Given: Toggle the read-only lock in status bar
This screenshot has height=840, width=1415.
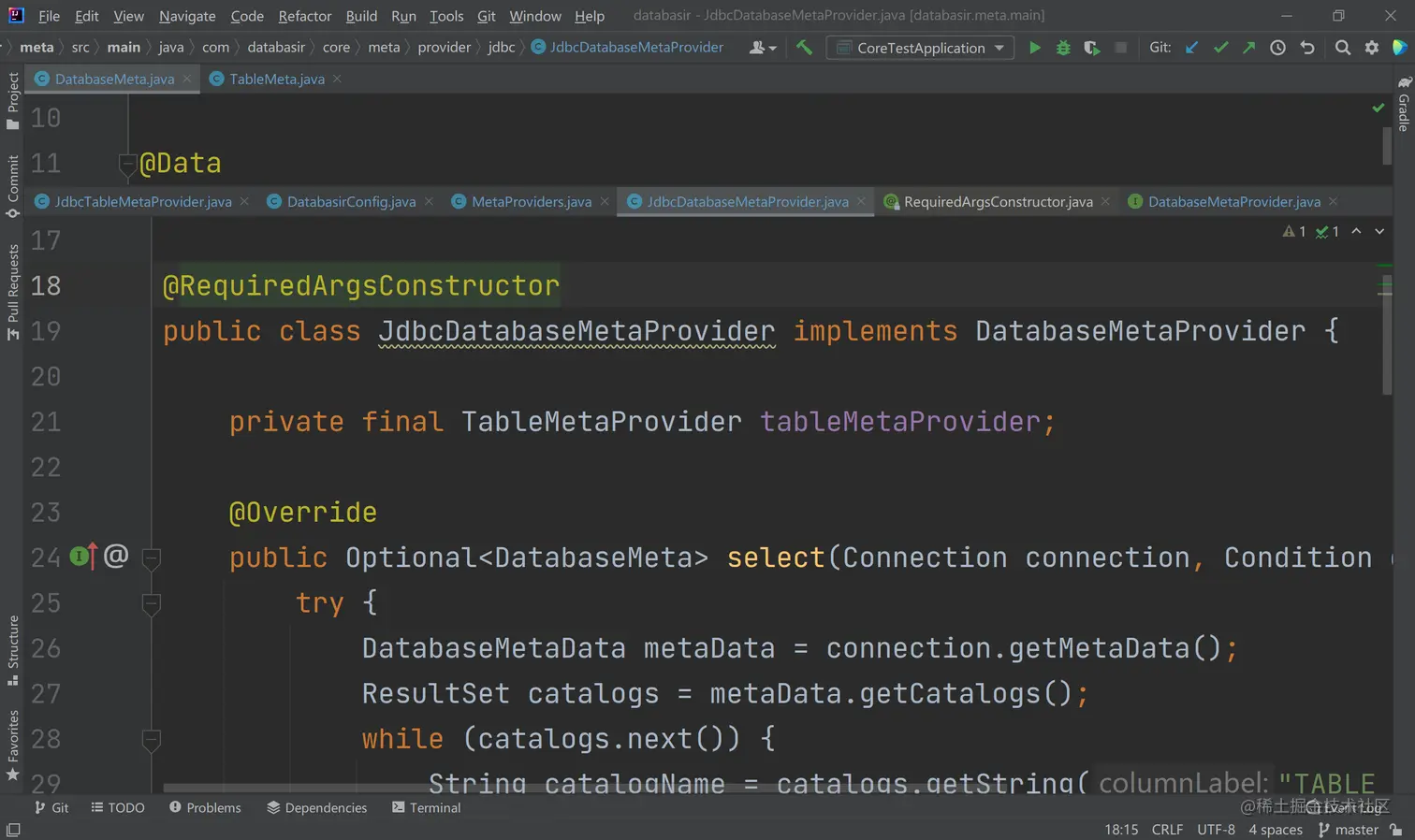Looking at the screenshot, I should [x=1396, y=830].
